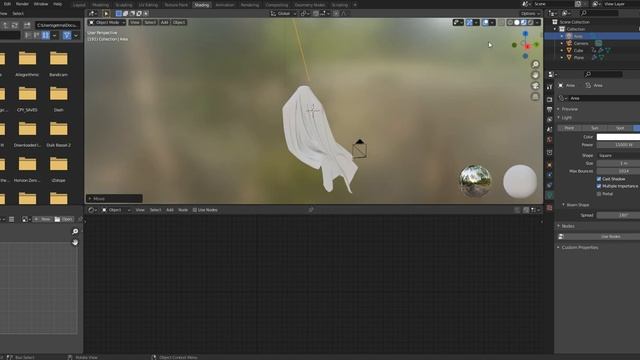Screen dimensions: 640x360
Task: Open the Layout workspace tab
Action: [x=79, y=5]
